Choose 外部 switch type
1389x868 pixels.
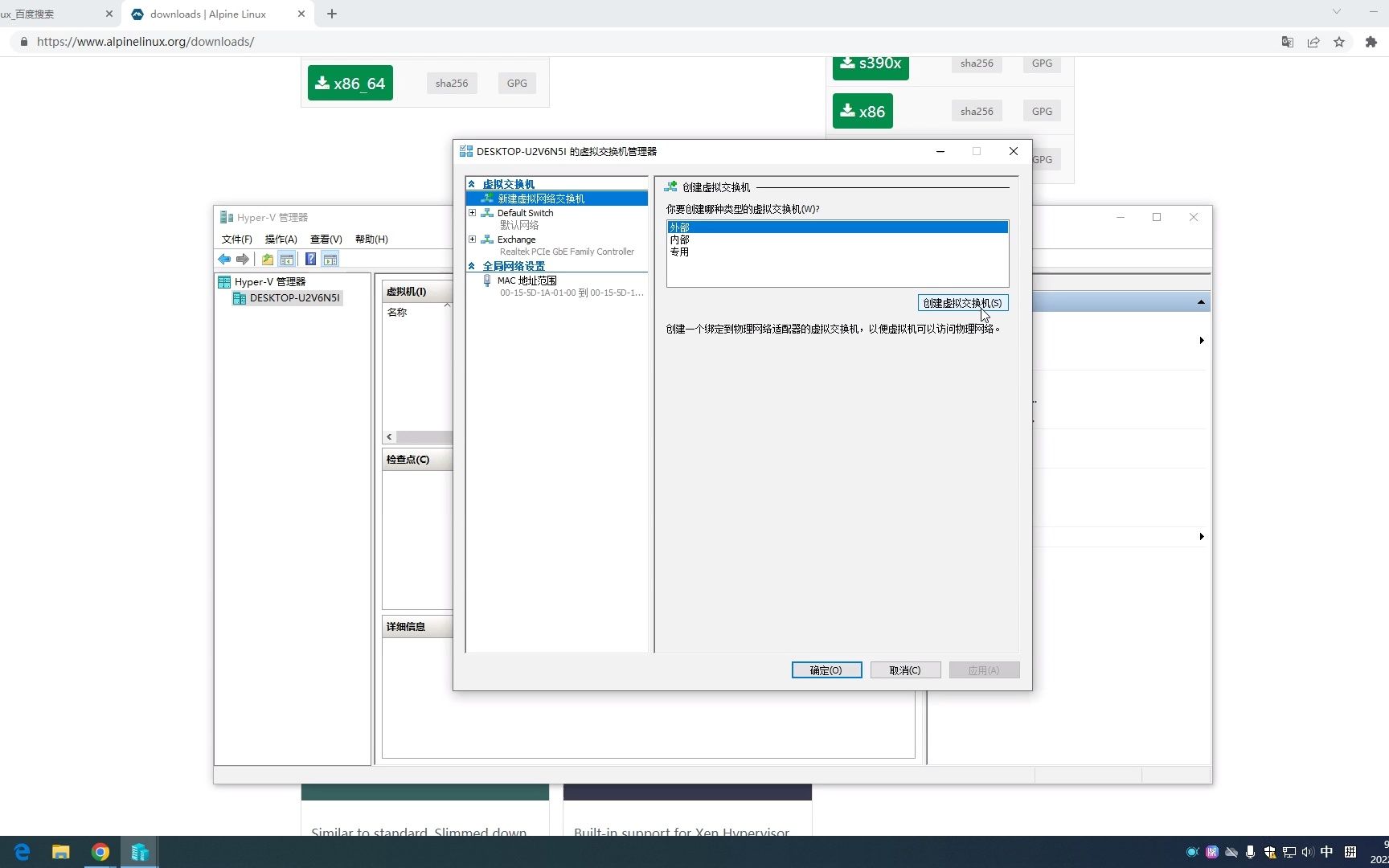[837, 227]
